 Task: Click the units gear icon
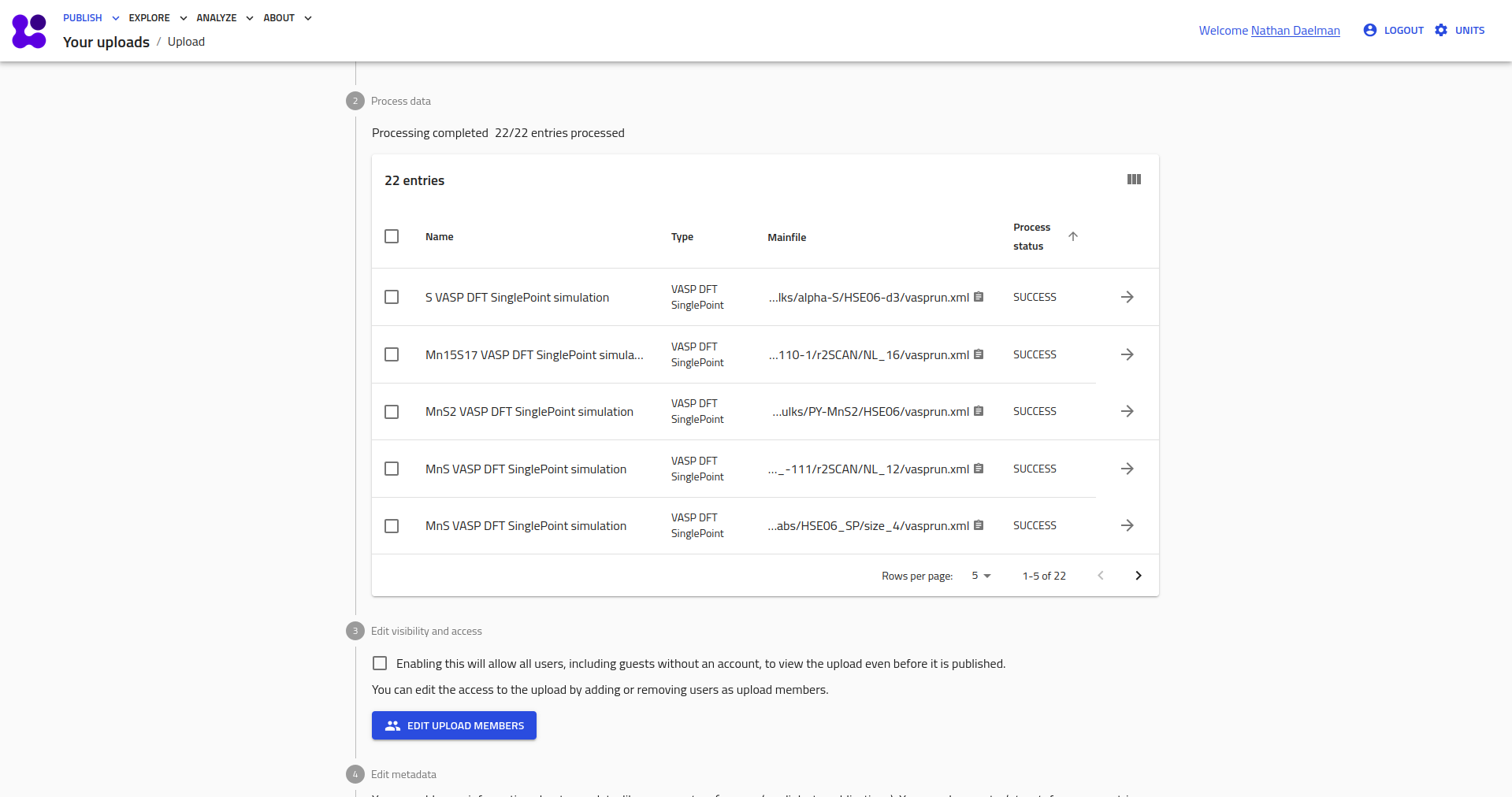click(x=1441, y=30)
